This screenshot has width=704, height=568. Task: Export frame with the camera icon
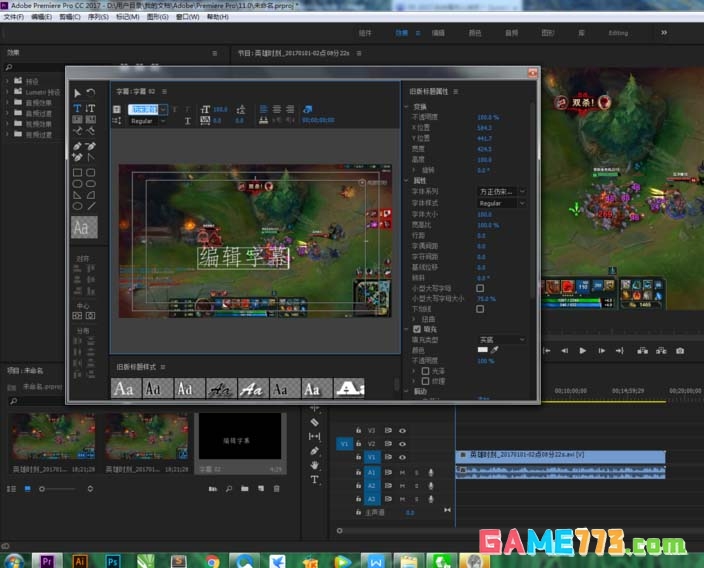point(680,351)
